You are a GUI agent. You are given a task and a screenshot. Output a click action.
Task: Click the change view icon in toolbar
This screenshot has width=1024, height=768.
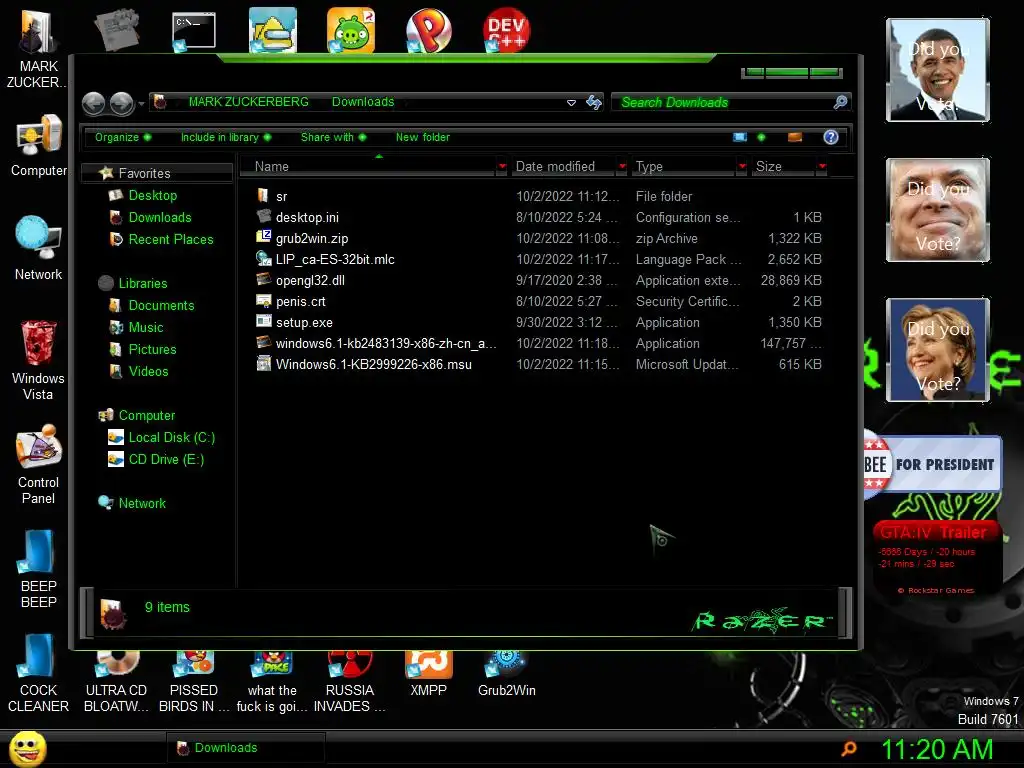[740, 137]
